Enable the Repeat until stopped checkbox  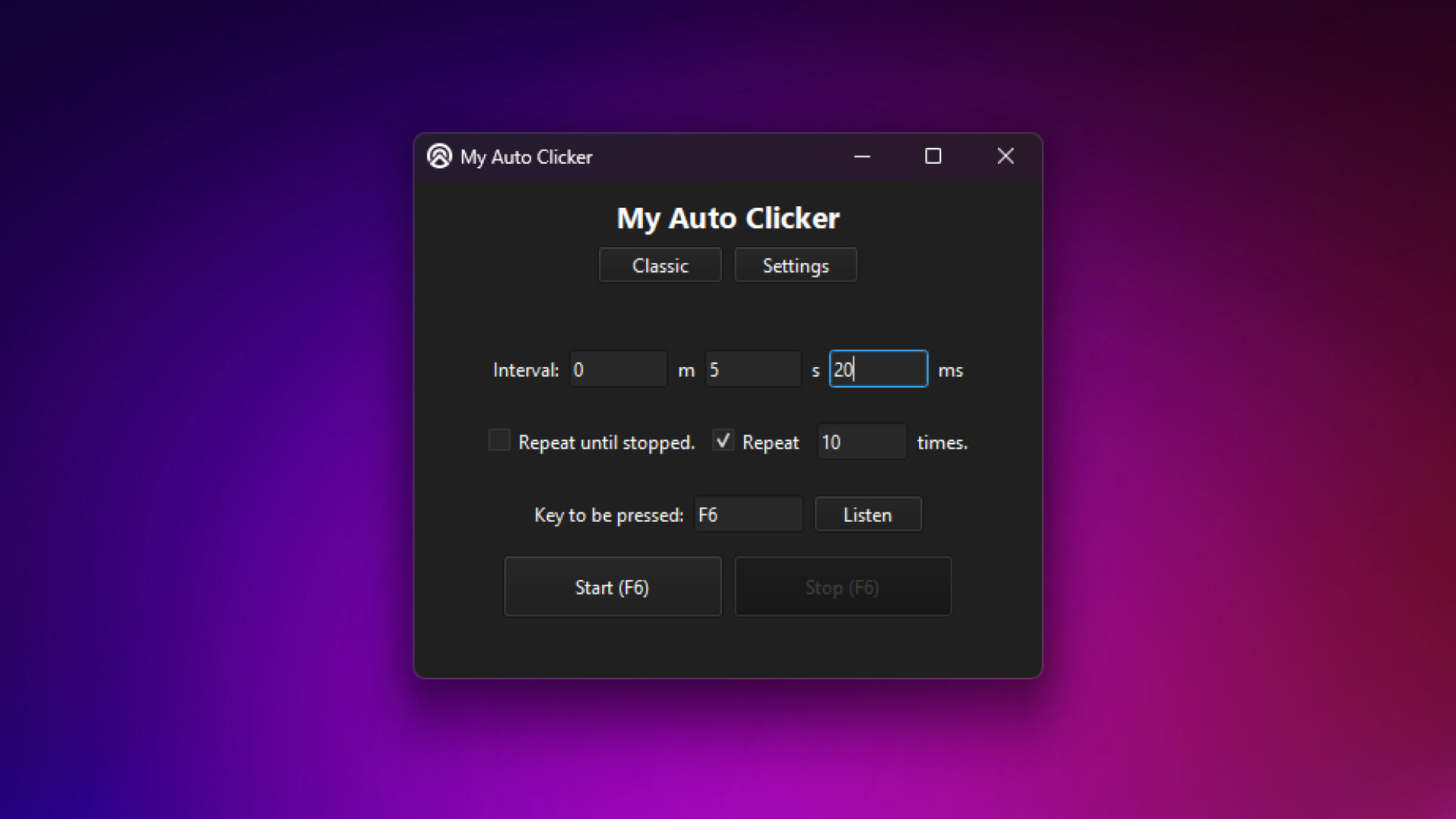(x=499, y=440)
